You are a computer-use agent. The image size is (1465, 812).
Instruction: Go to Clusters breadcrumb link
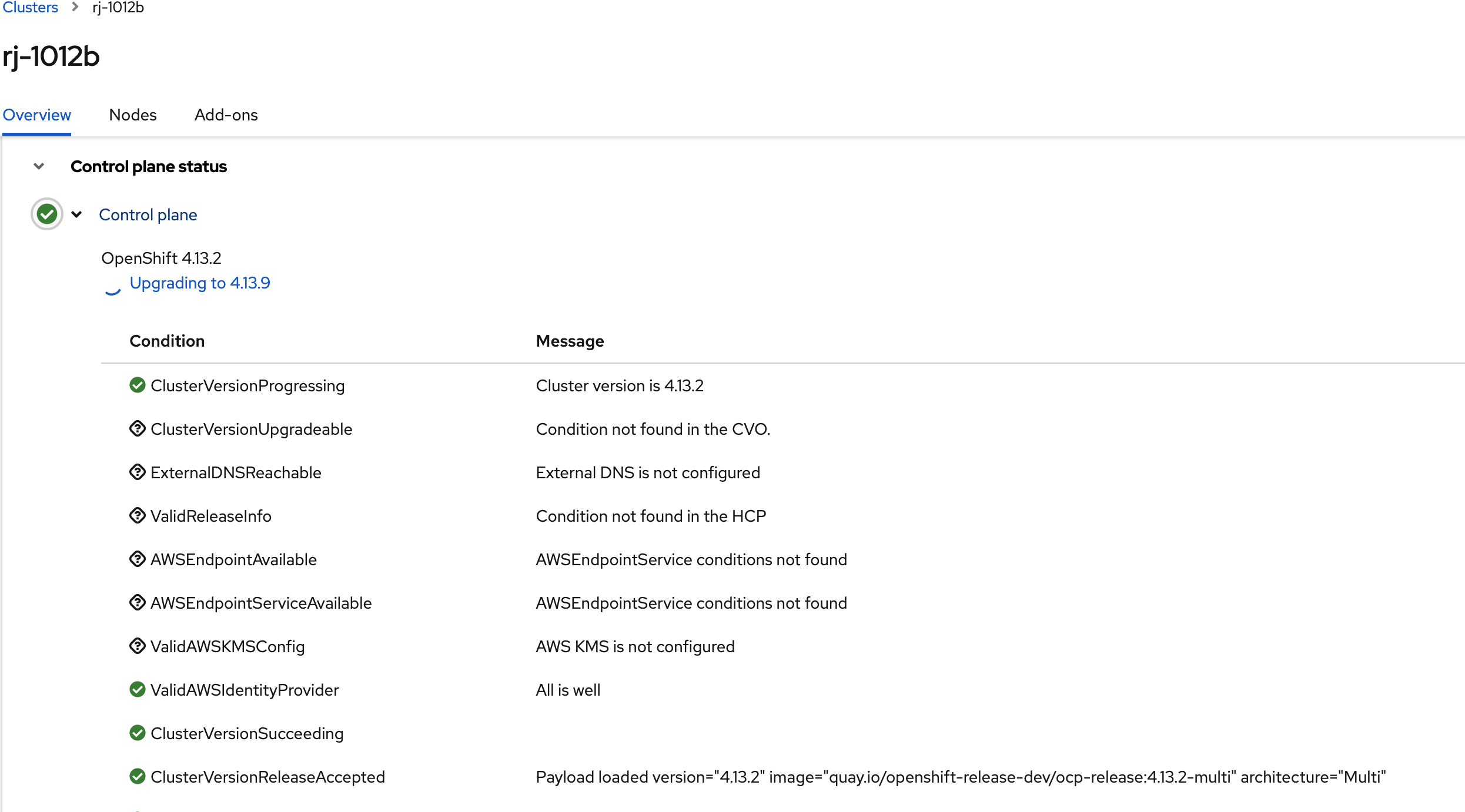[x=31, y=7]
